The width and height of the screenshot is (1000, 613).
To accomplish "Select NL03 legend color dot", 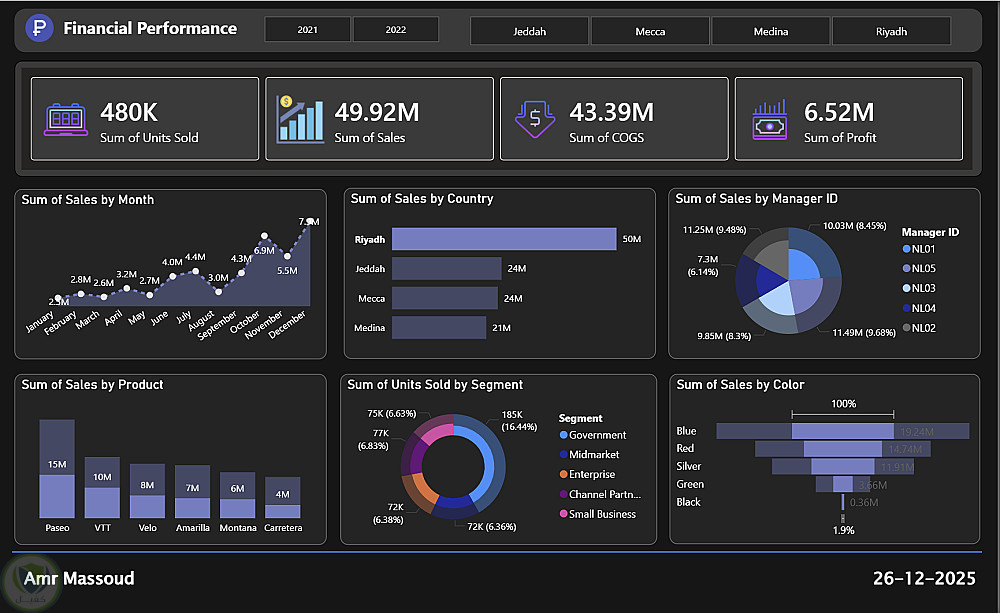I will [x=906, y=288].
